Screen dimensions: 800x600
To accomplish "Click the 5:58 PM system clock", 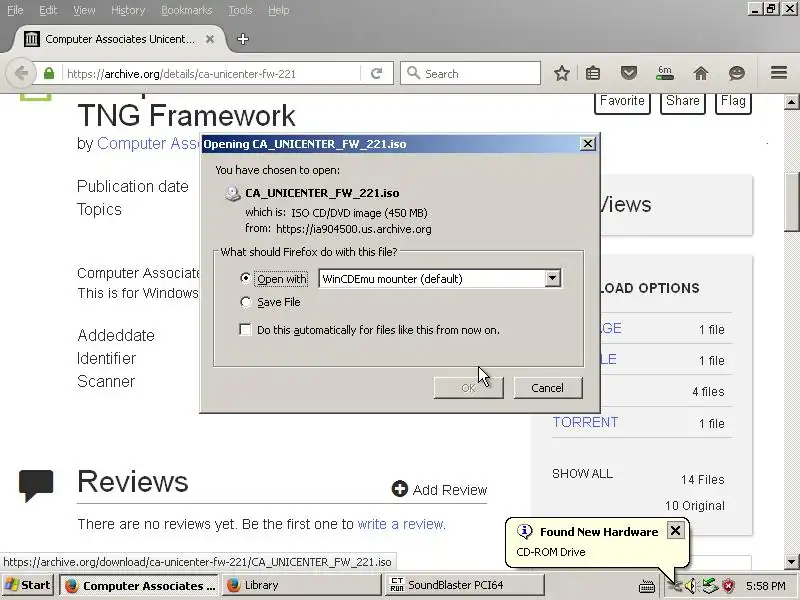I will click(765, 585).
